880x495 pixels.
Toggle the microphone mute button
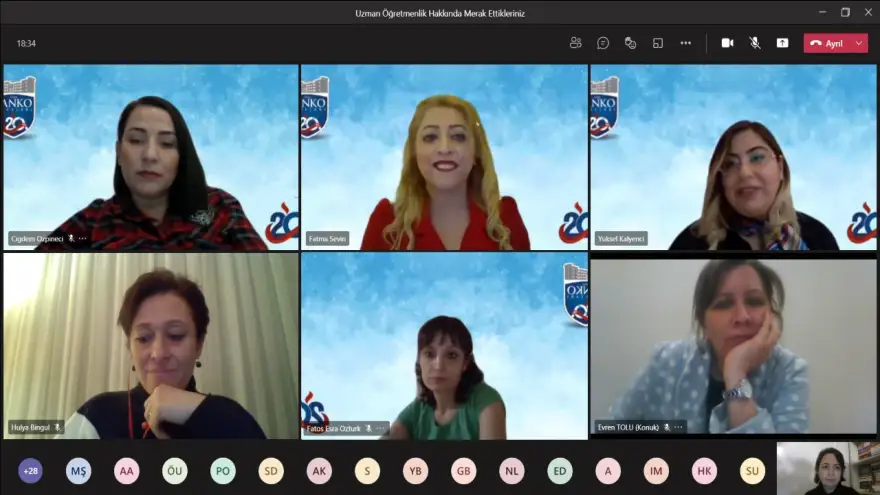[x=755, y=43]
